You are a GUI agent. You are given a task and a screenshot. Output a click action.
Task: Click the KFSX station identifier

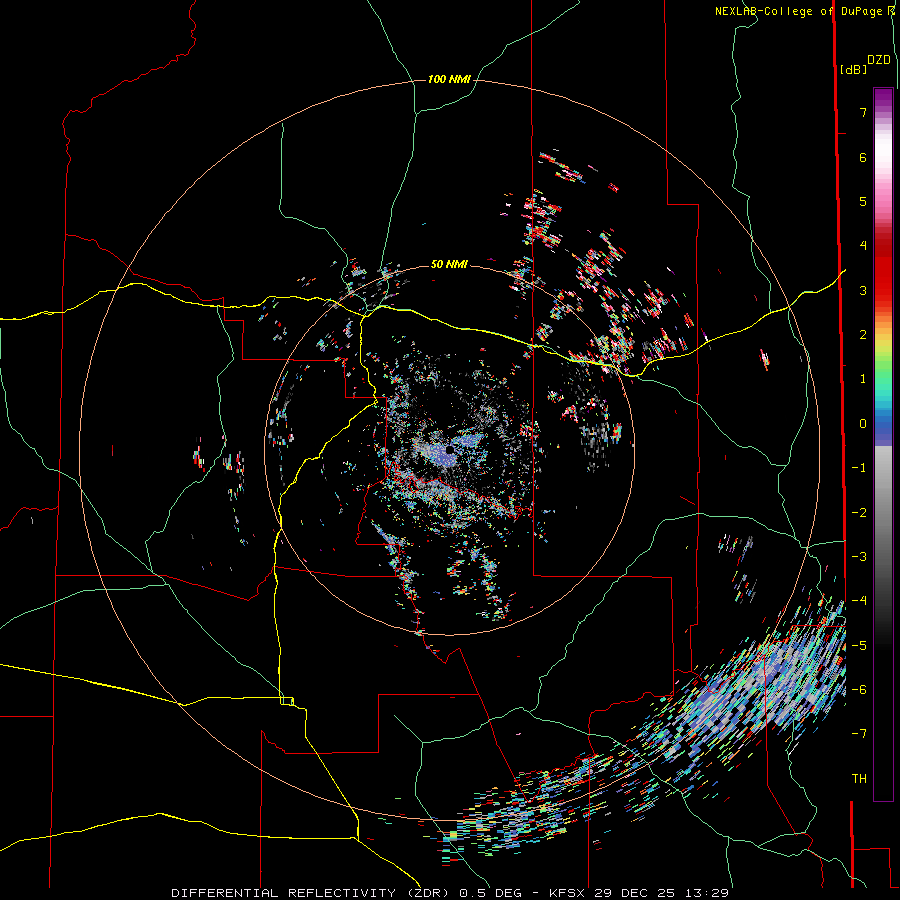(567, 893)
